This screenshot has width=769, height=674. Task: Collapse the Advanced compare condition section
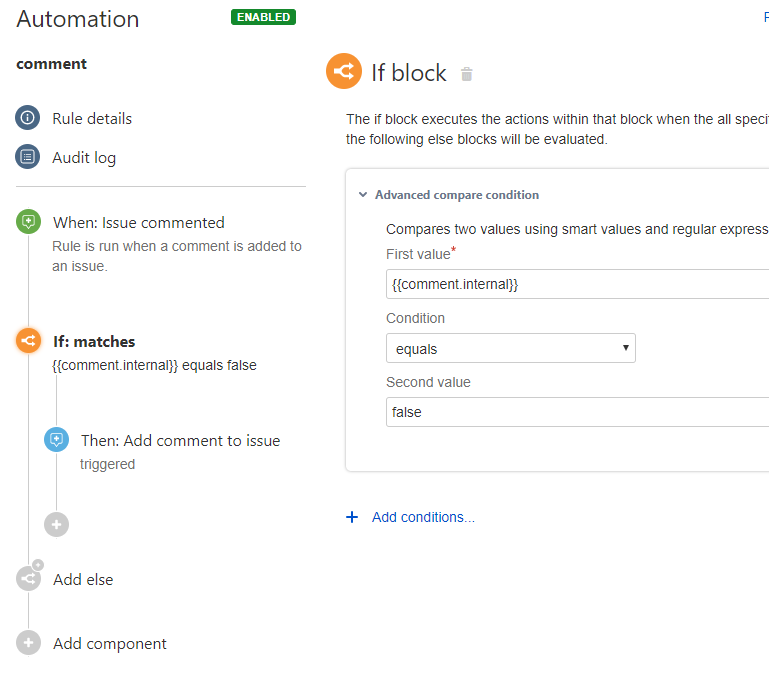363,195
